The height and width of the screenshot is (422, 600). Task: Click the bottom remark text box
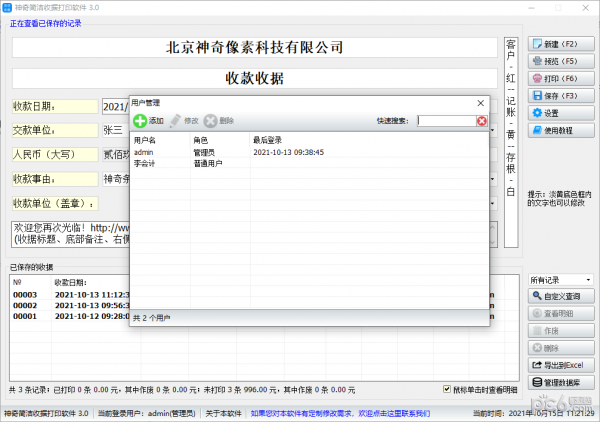tap(70, 234)
